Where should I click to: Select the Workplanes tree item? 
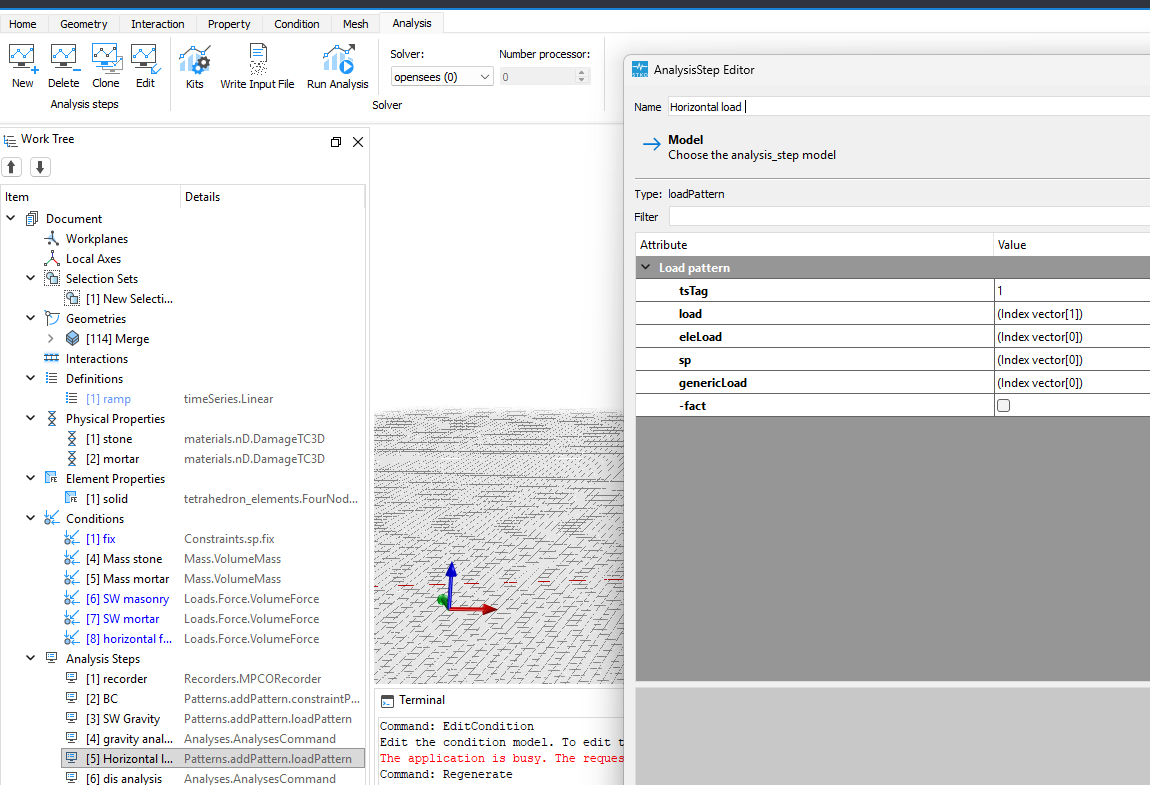pos(97,238)
